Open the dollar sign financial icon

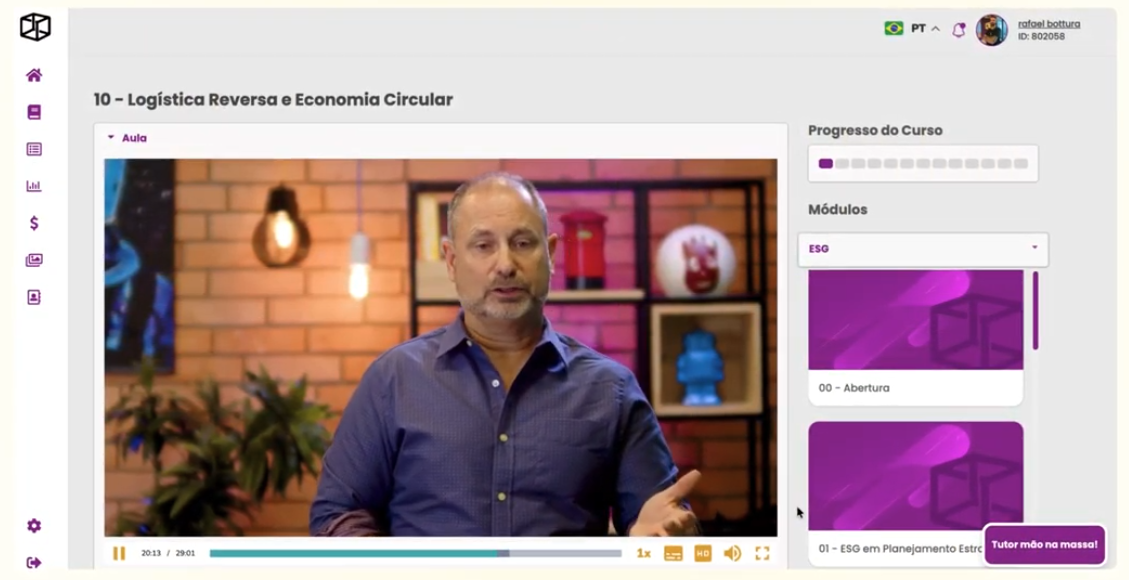pyautogui.click(x=34, y=223)
